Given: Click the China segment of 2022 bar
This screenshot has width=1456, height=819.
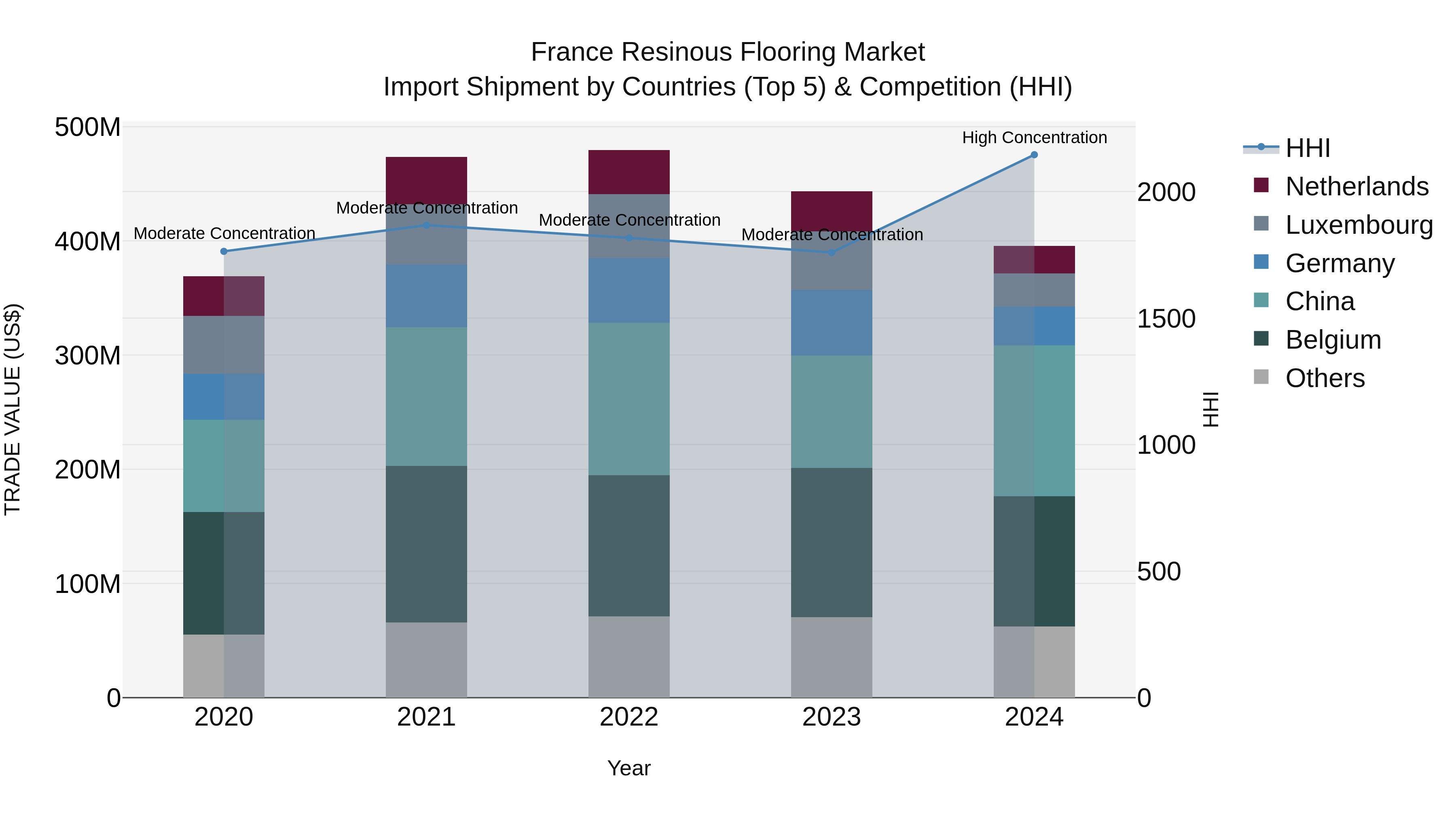Looking at the screenshot, I should [629, 399].
